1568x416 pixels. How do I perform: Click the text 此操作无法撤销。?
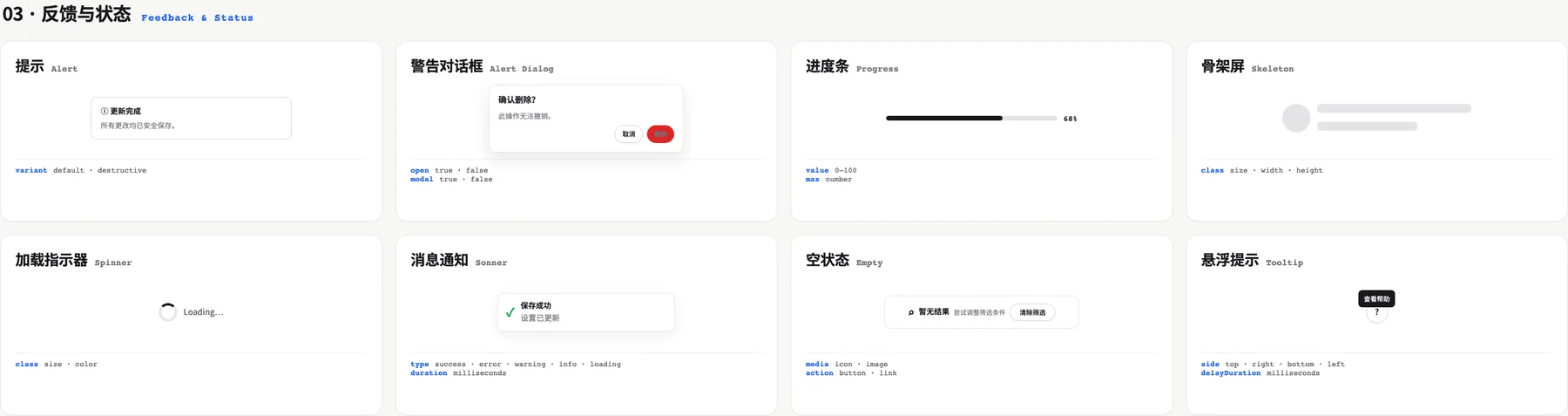pyautogui.click(x=526, y=116)
